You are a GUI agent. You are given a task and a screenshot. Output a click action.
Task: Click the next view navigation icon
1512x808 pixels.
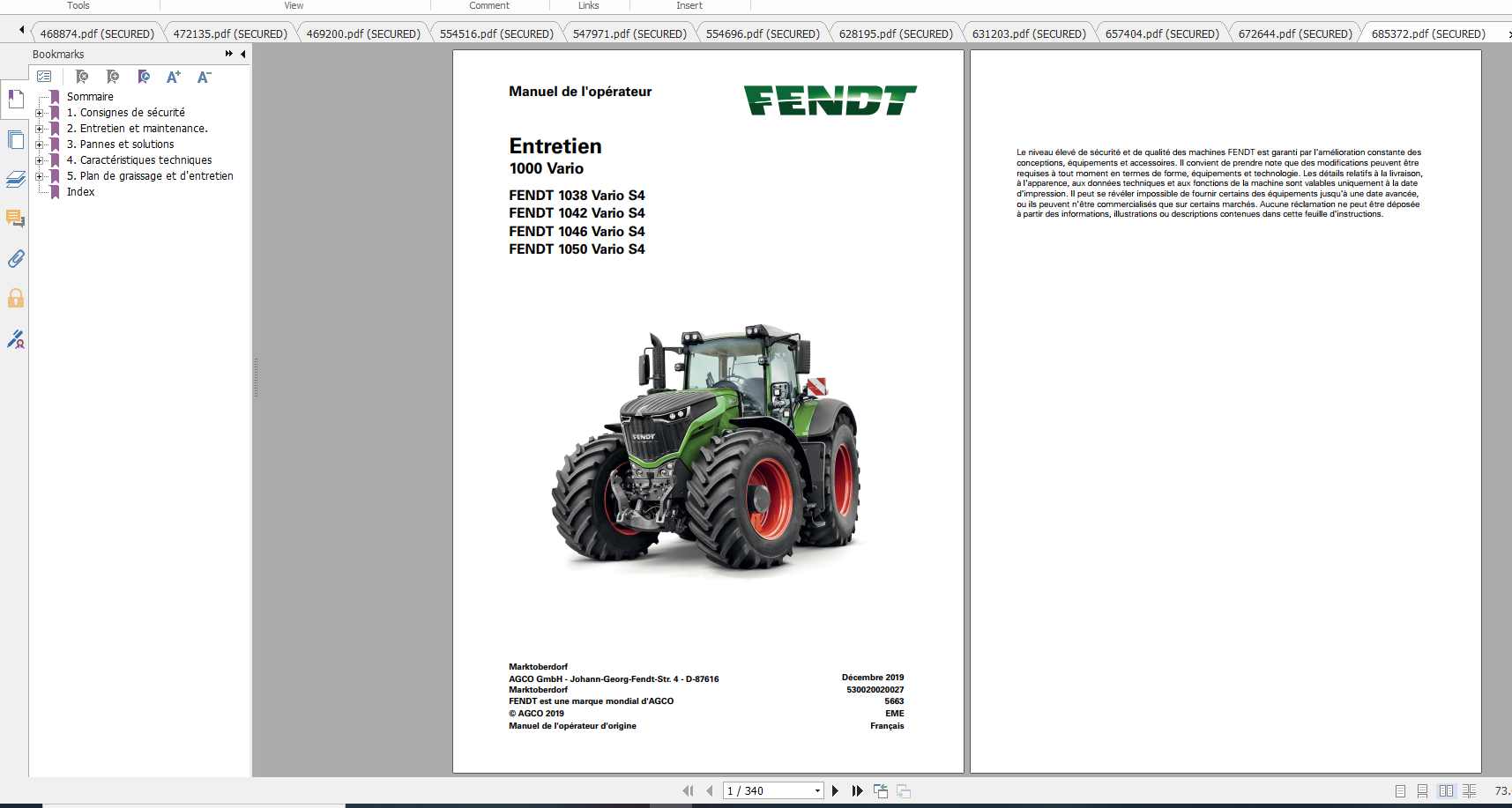tap(903, 791)
